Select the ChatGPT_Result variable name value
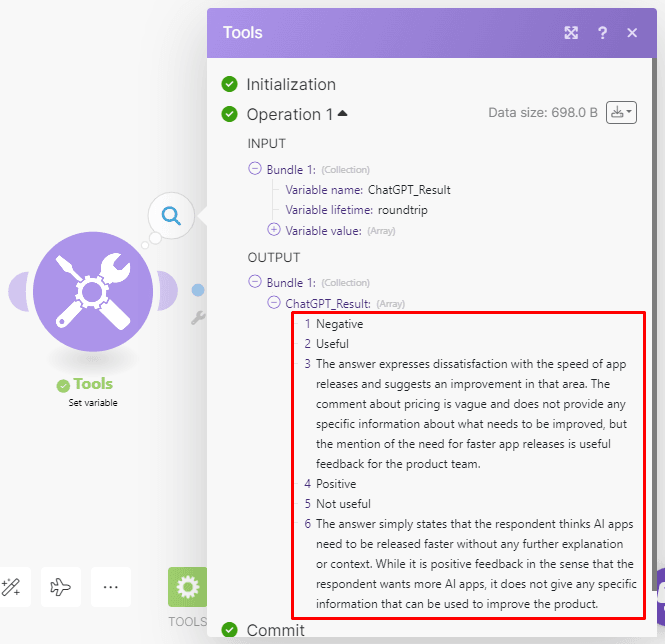The height and width of the screenshot is (644, 665). pos(410,190)
